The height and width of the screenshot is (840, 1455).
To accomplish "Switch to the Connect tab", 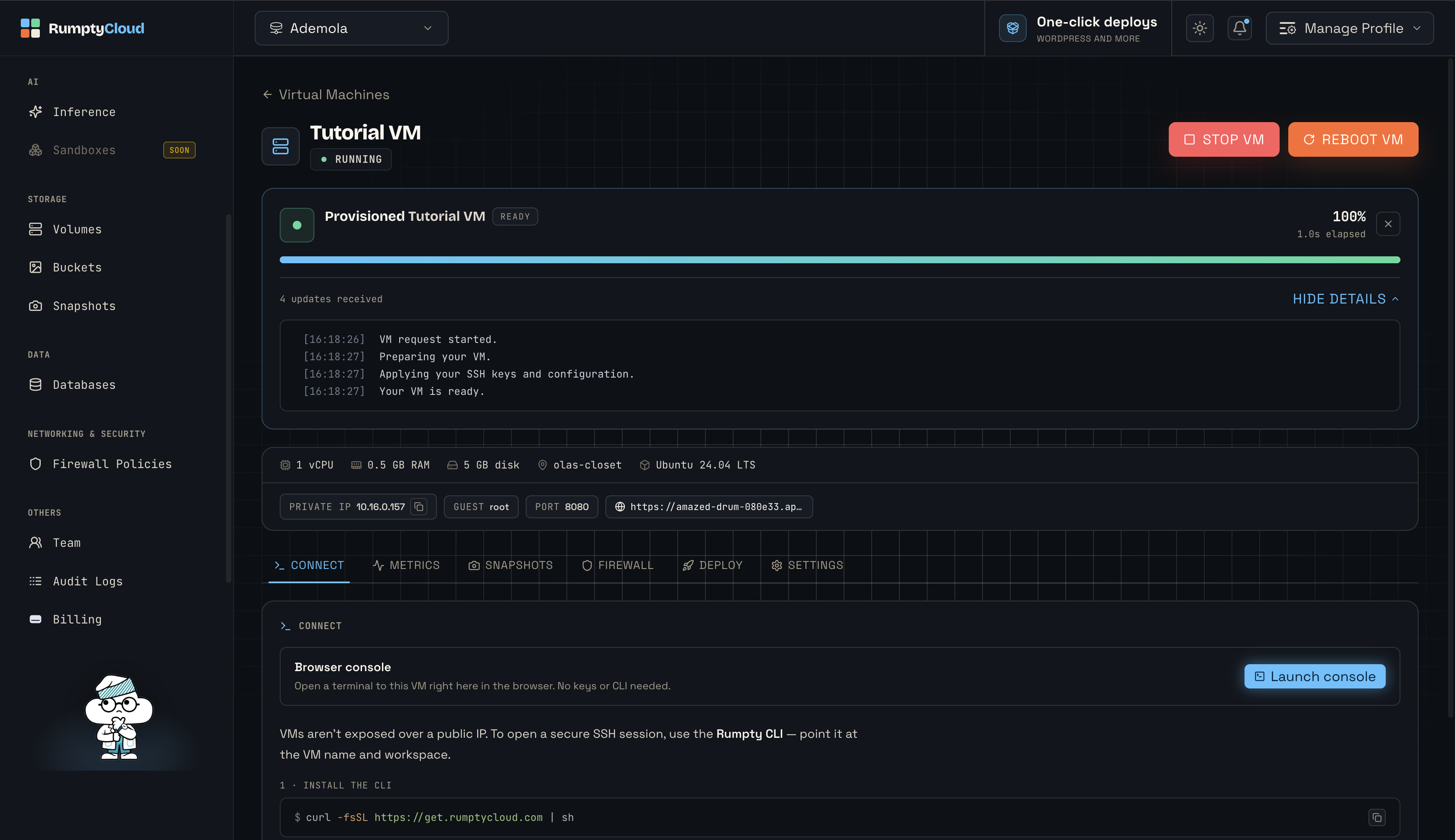I will click(309, 565).
